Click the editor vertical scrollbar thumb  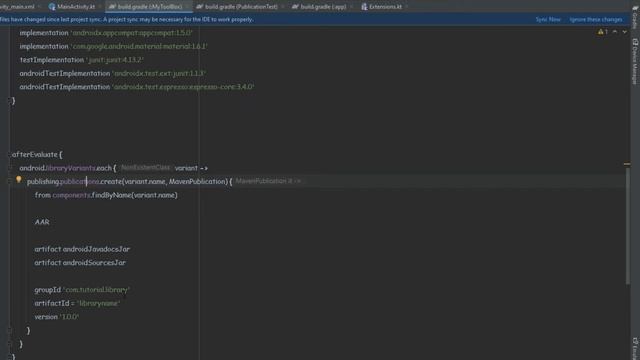click(x=627, y=225)
